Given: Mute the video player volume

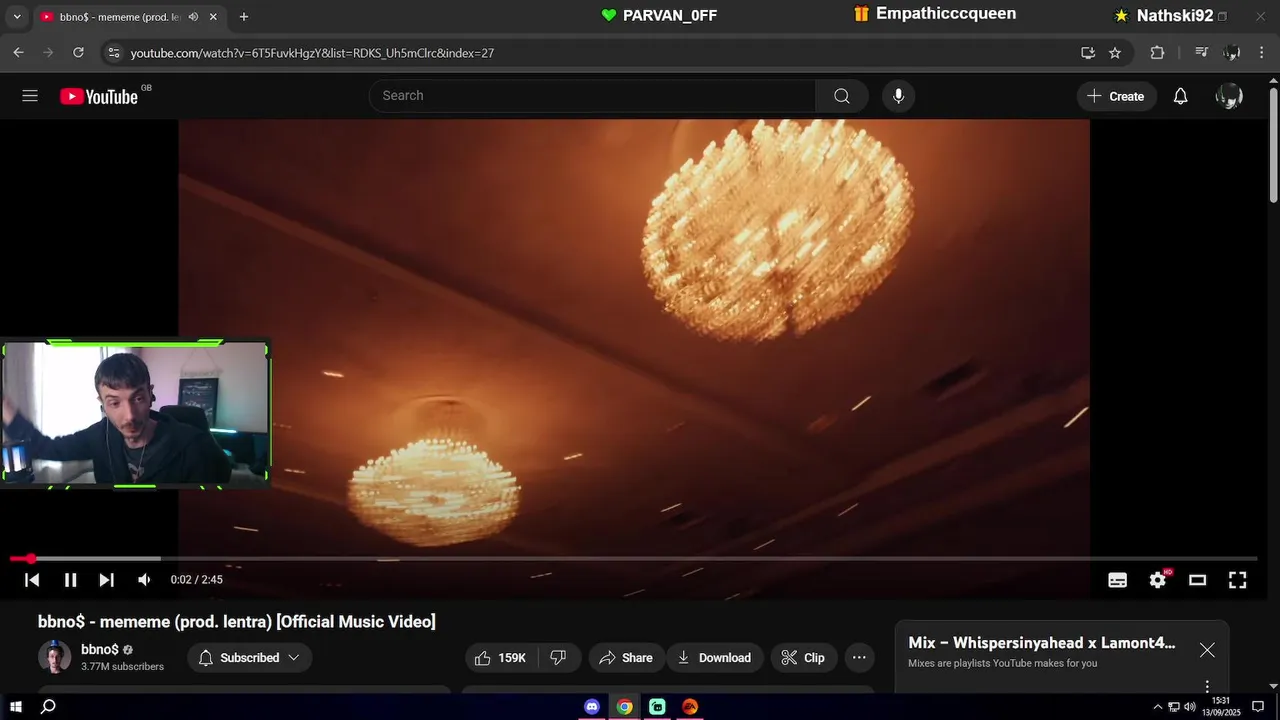Looking at the screenshot, I should click(144, 580).
